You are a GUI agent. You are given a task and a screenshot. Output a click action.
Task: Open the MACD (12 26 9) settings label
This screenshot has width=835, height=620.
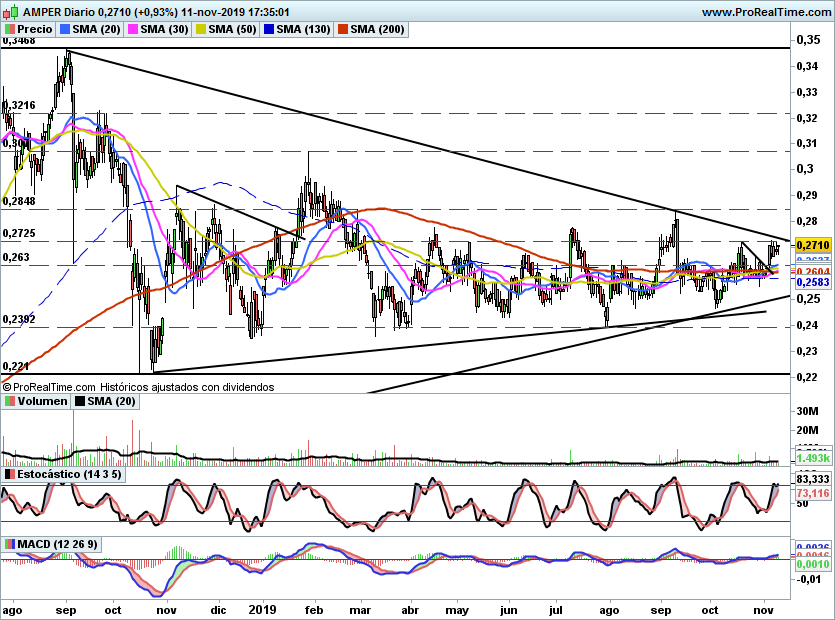57,544
